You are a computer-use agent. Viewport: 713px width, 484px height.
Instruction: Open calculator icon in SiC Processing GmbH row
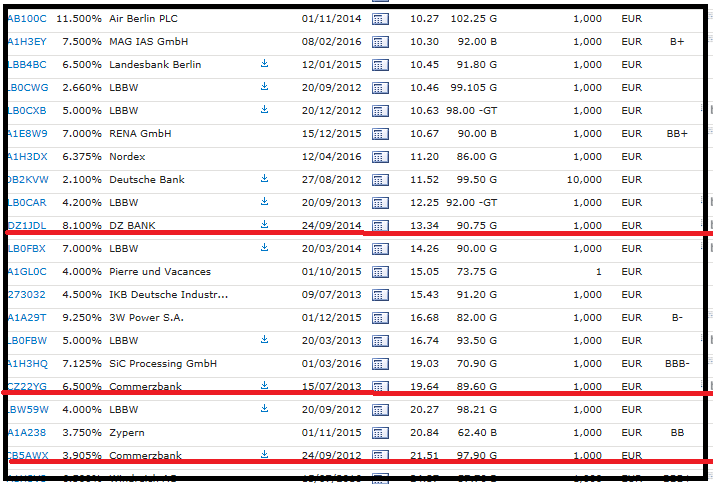pyautogui.click(x=380, y=364)
